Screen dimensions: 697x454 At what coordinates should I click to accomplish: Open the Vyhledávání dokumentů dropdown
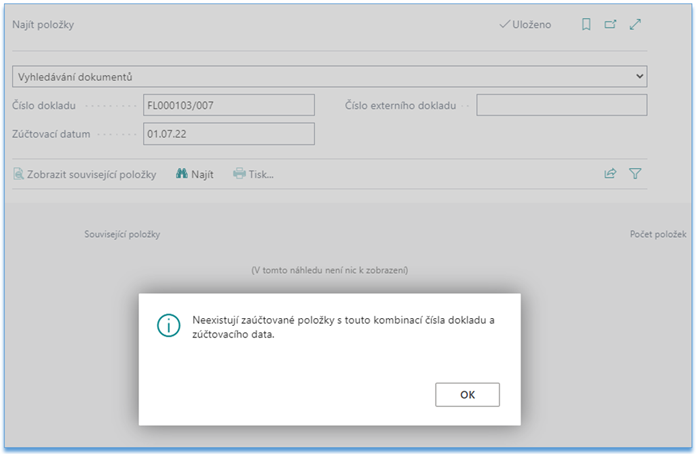[330, 77]
